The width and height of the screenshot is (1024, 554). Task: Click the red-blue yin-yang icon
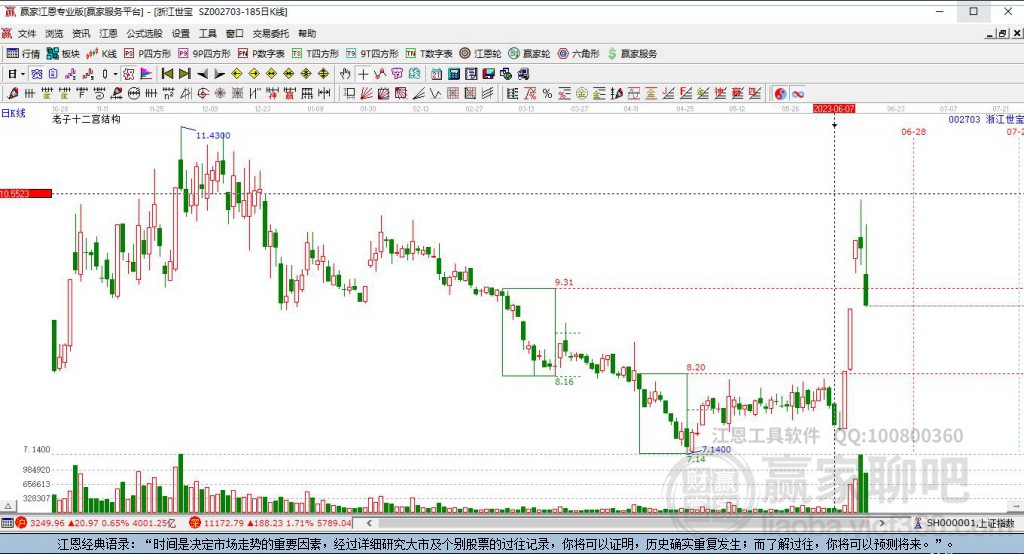[x=780, y=93]
